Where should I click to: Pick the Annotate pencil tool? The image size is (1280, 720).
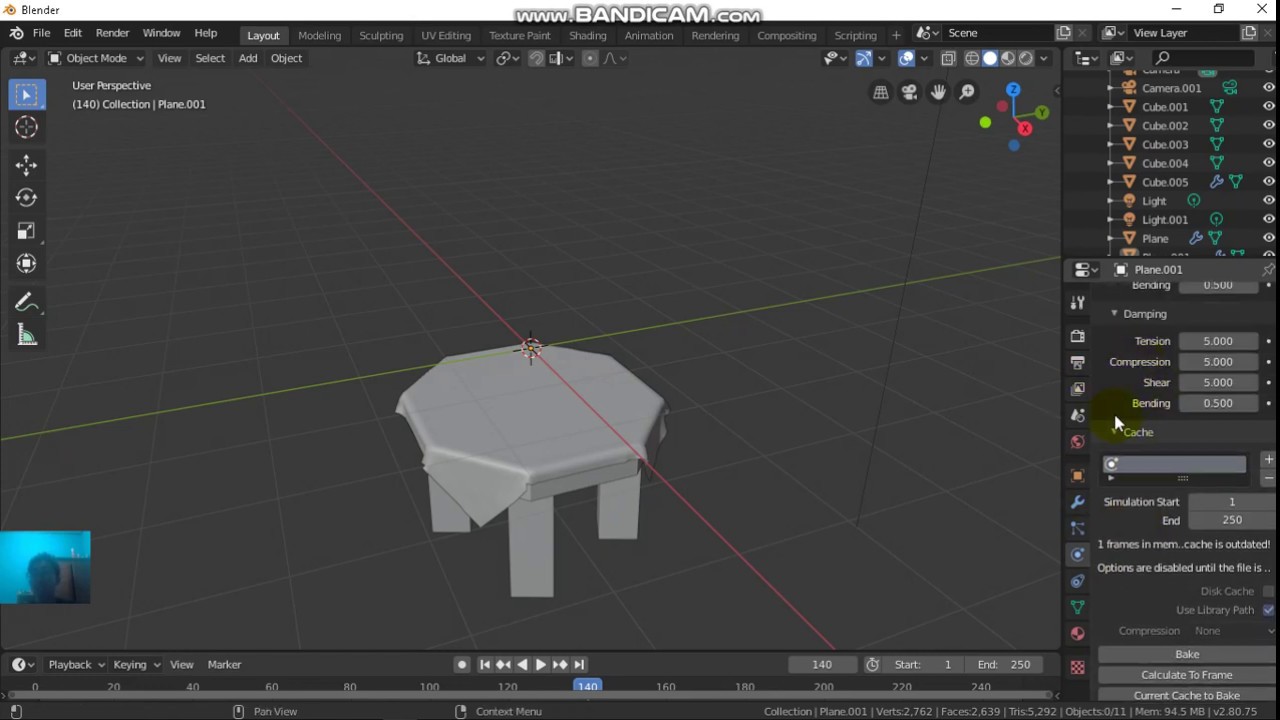click(26, 303)
